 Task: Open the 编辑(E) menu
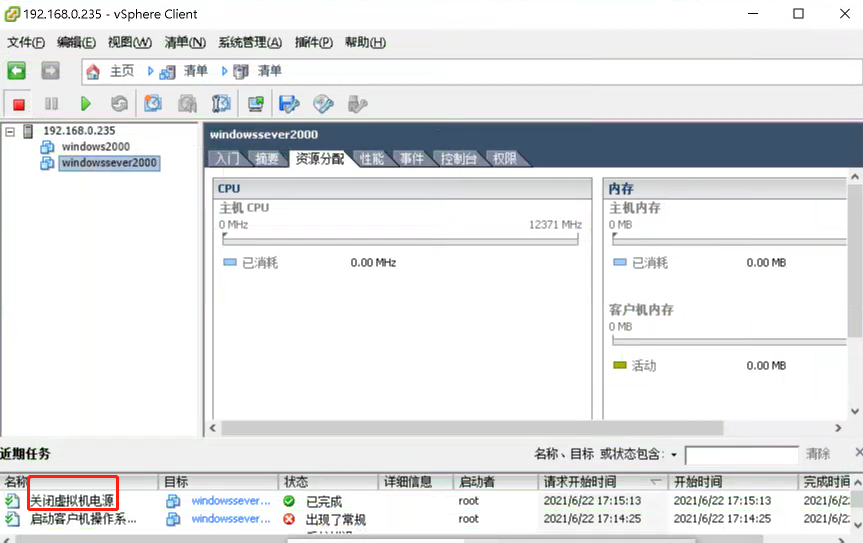click(x=76, y=42)
